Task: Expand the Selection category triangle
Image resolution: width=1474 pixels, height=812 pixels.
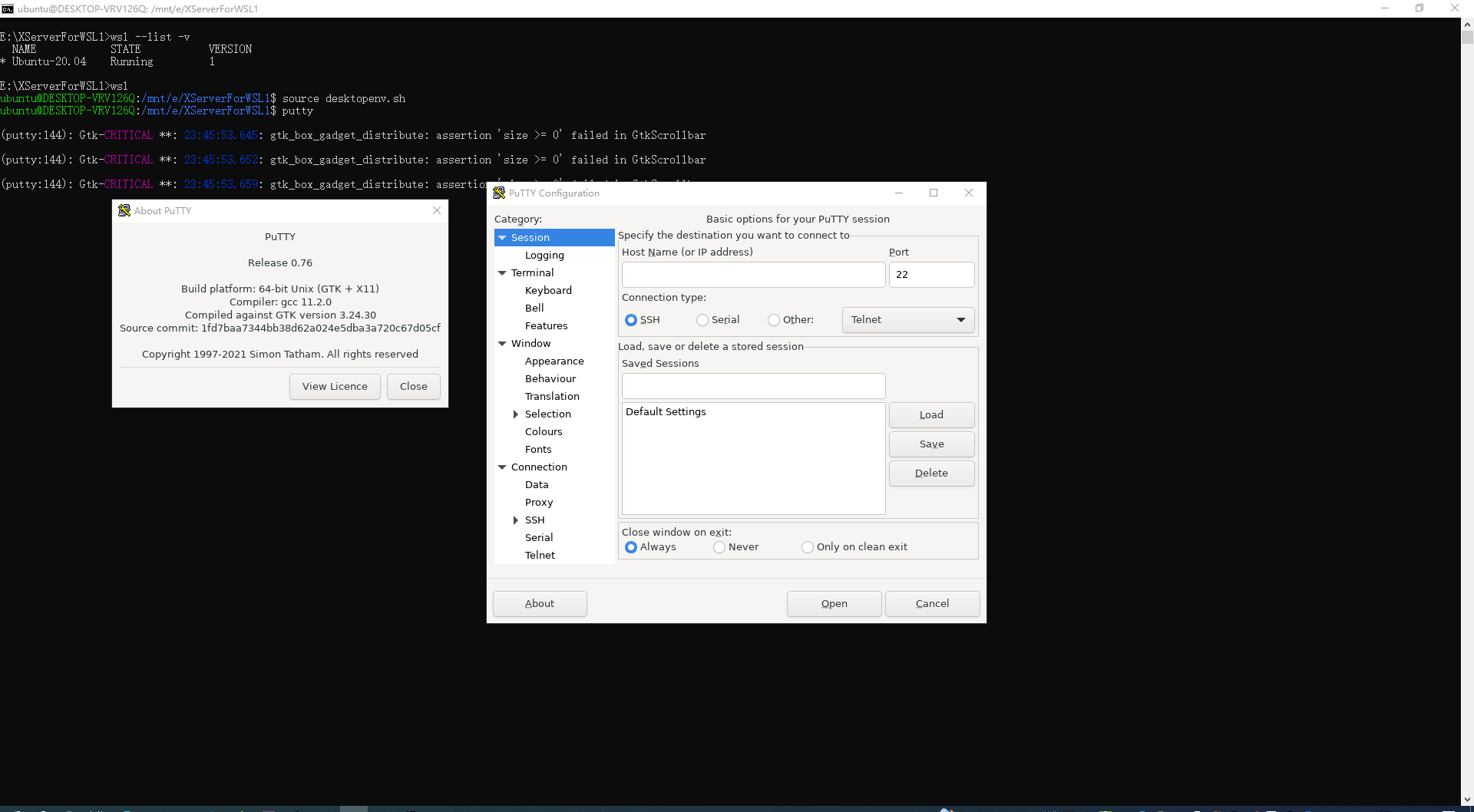Action: tap(516, 414)
